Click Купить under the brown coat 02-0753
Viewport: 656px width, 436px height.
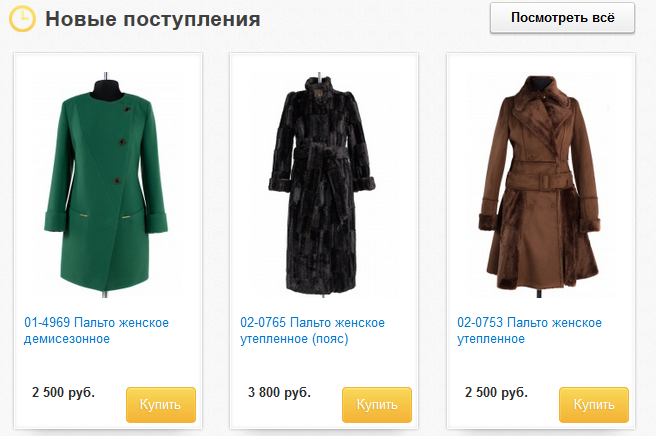(594, 405)
